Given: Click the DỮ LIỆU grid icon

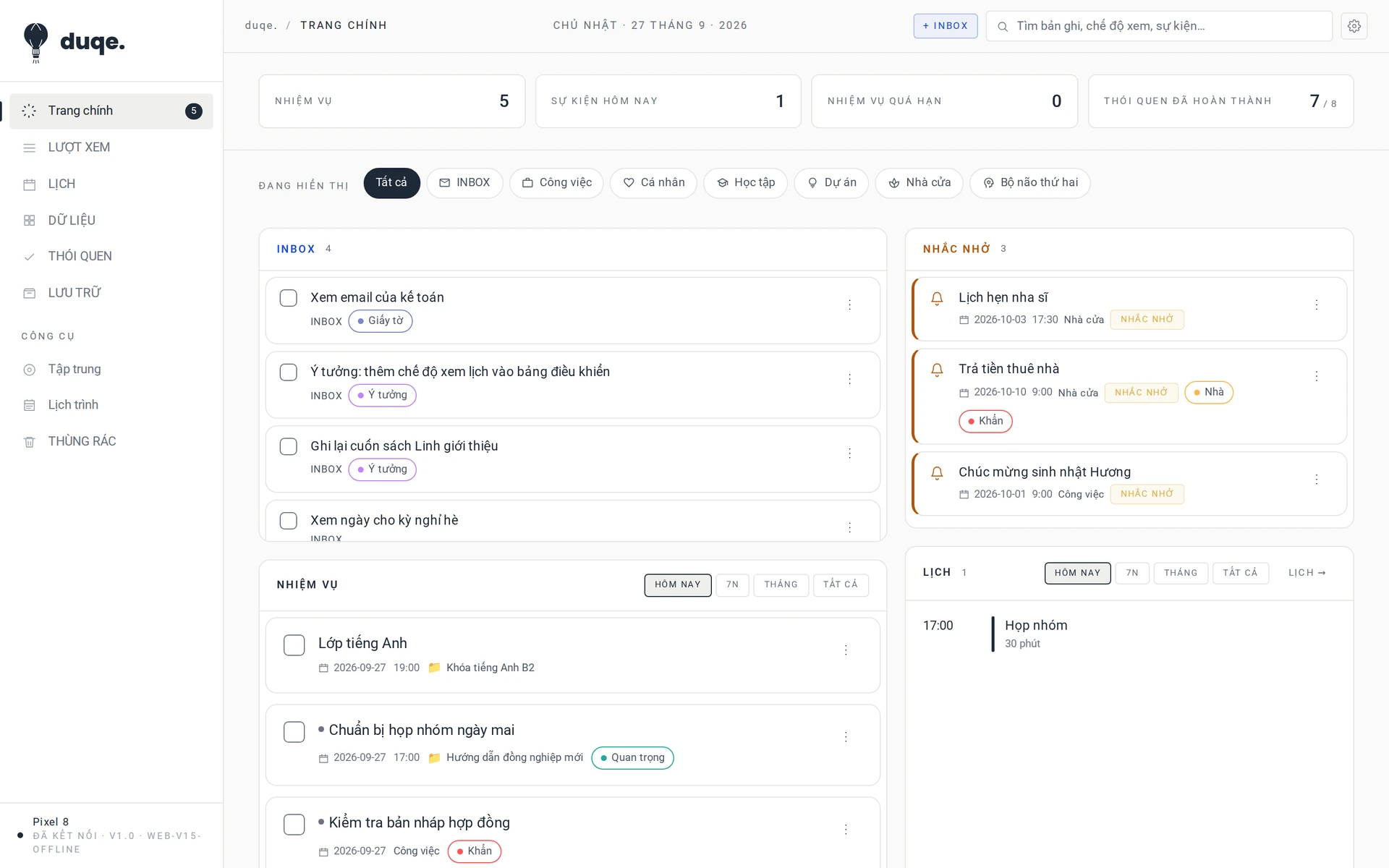Looking at the screenshot, I should tap(29, 221).
